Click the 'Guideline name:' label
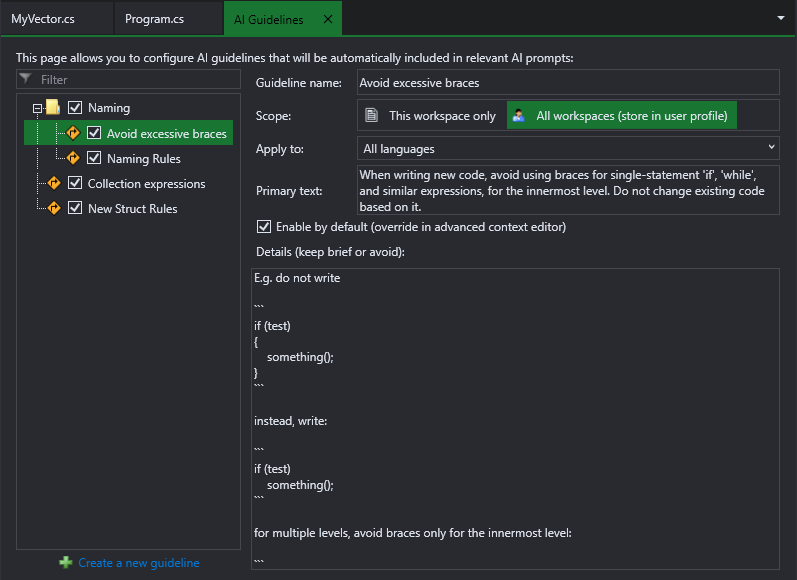797x580 pixels. (x=299, y=83)
